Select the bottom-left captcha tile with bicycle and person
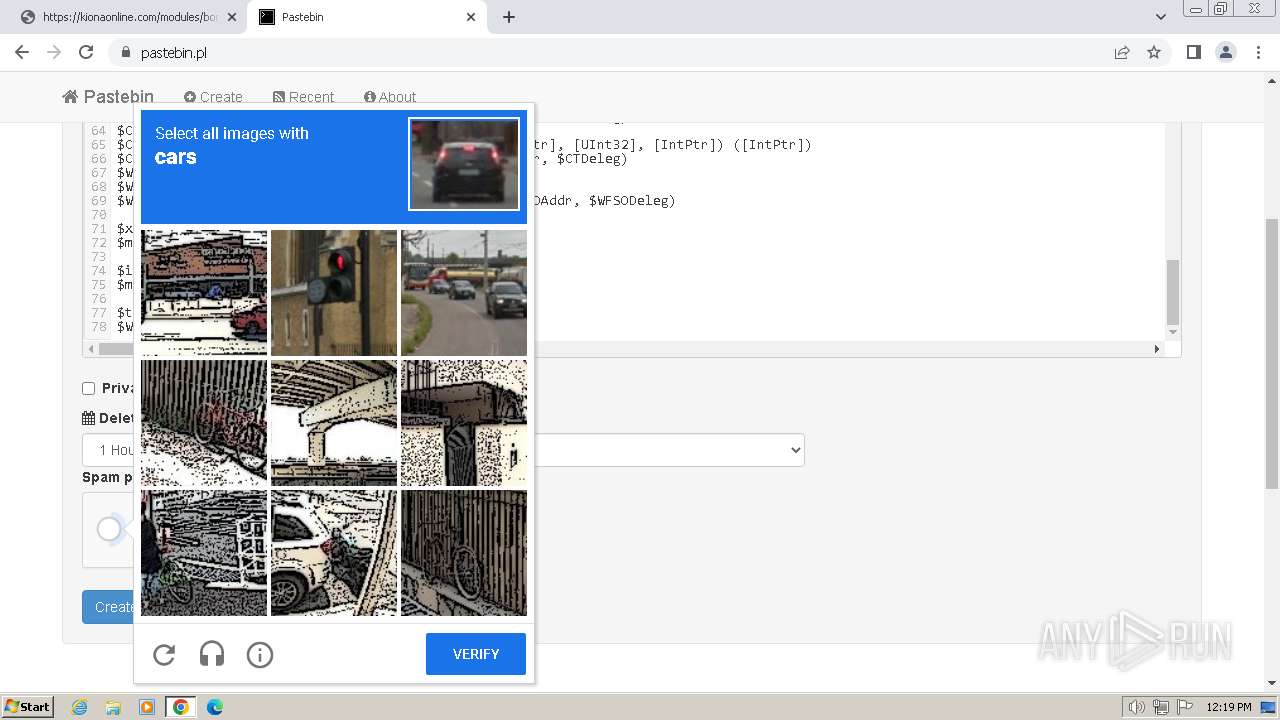Viewport: 1280px width, 720px height. 204,553
